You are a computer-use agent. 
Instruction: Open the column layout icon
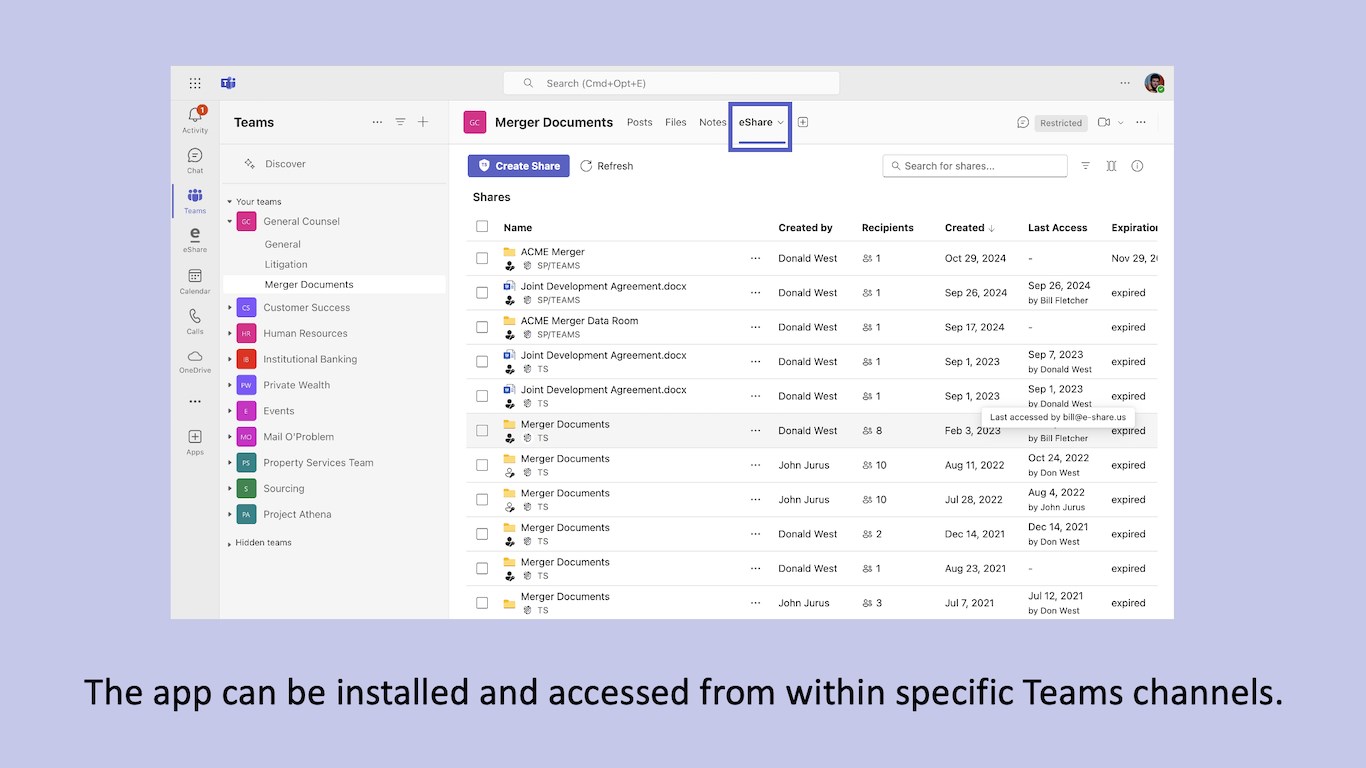(1111, 166)
